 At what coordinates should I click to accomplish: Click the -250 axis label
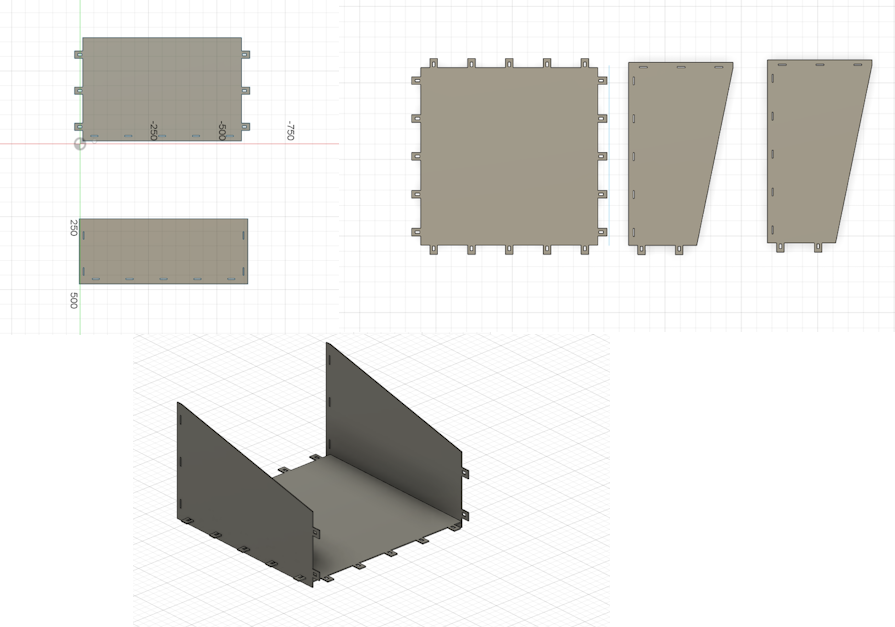pyautogui.click(x=153, y=131)
